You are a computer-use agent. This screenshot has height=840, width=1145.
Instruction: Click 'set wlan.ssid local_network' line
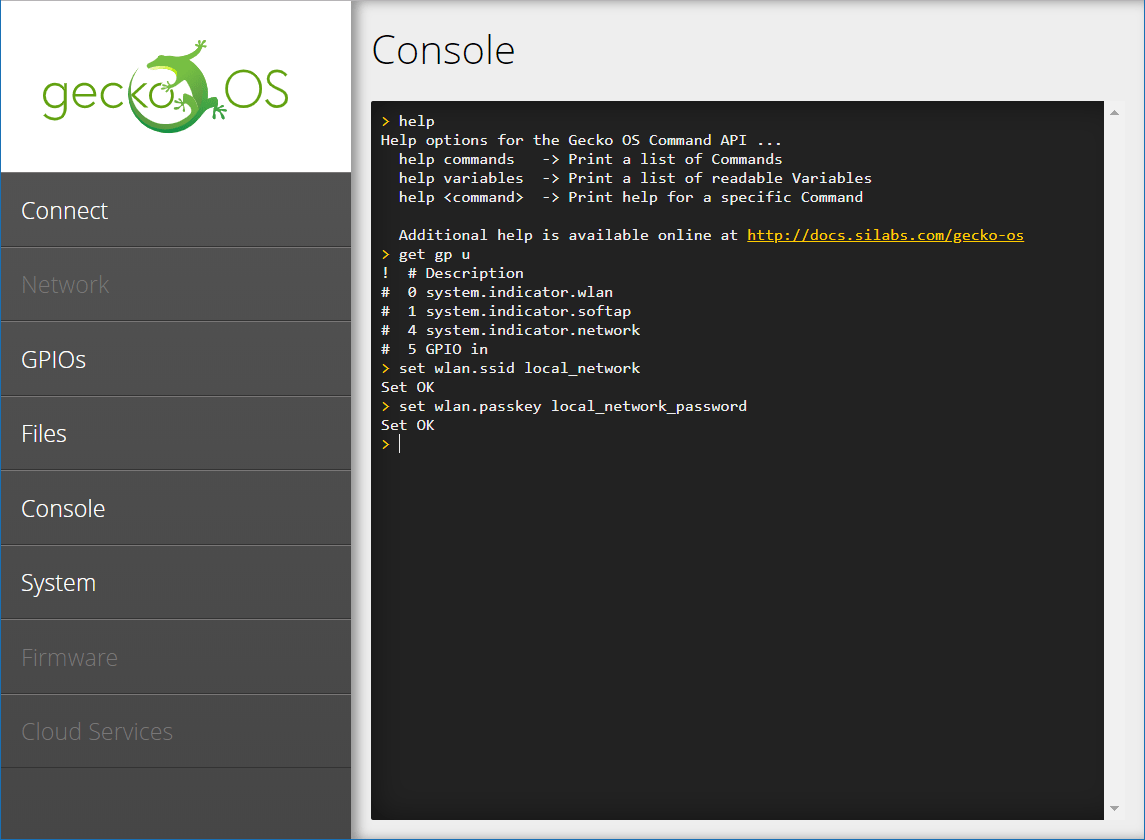tap(510, 368)
